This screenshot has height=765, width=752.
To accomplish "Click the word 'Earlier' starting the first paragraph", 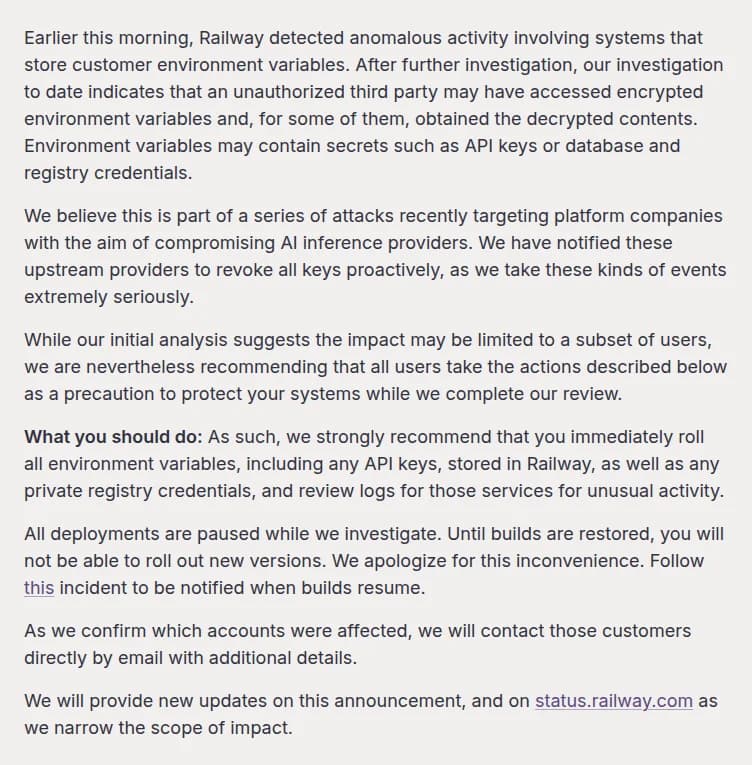I will pos(51,38).
